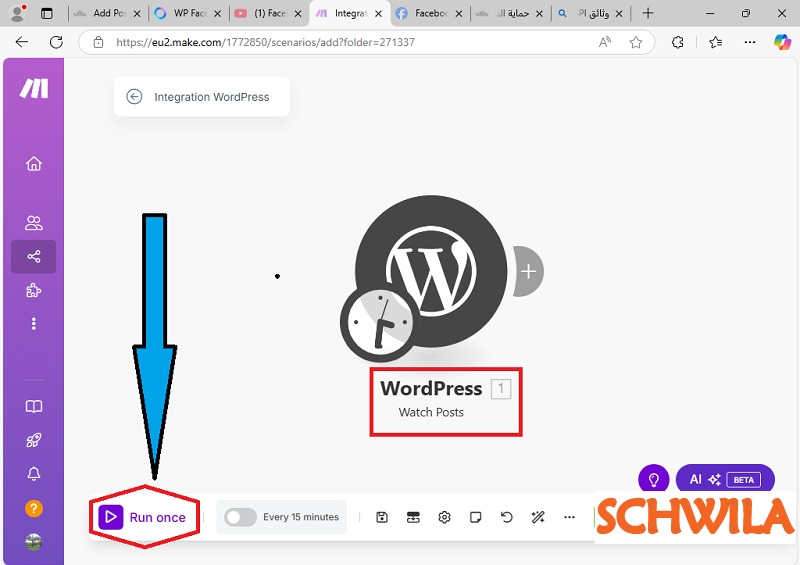
Task: Change the Every 15 minutes schedule
Action: (301, 517)
